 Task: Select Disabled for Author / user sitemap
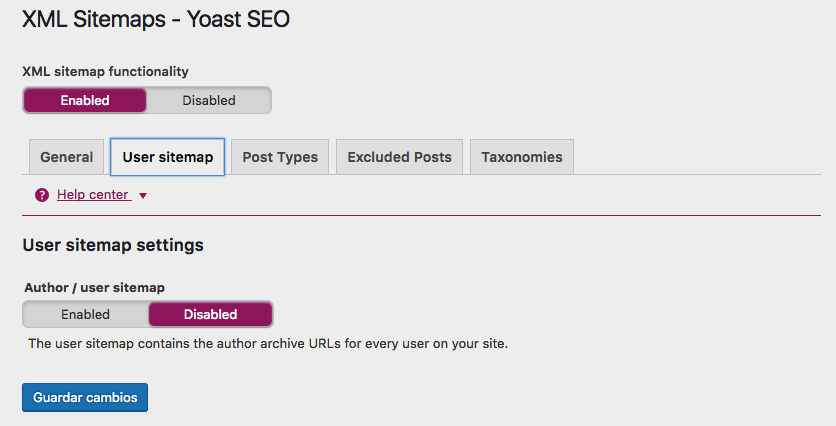coord(211,314)
